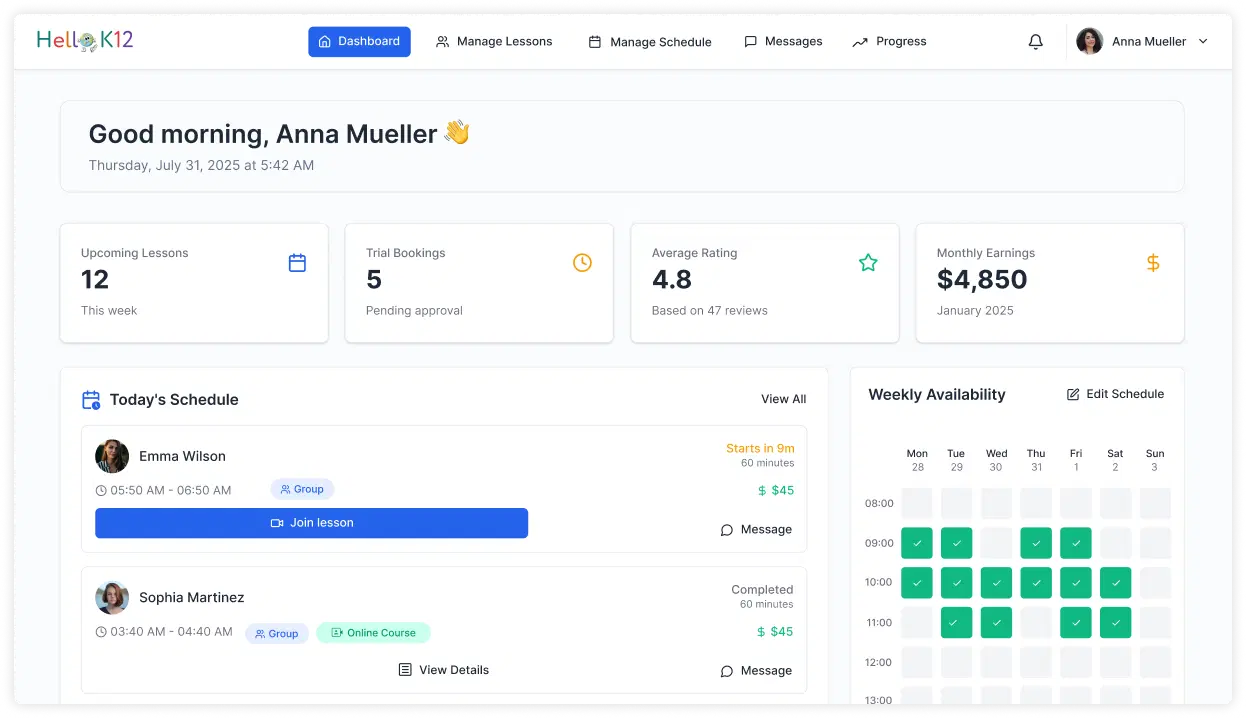Click the Thu 31 column header
This screenshot has width=1246, height=718.
point(1036,460)
